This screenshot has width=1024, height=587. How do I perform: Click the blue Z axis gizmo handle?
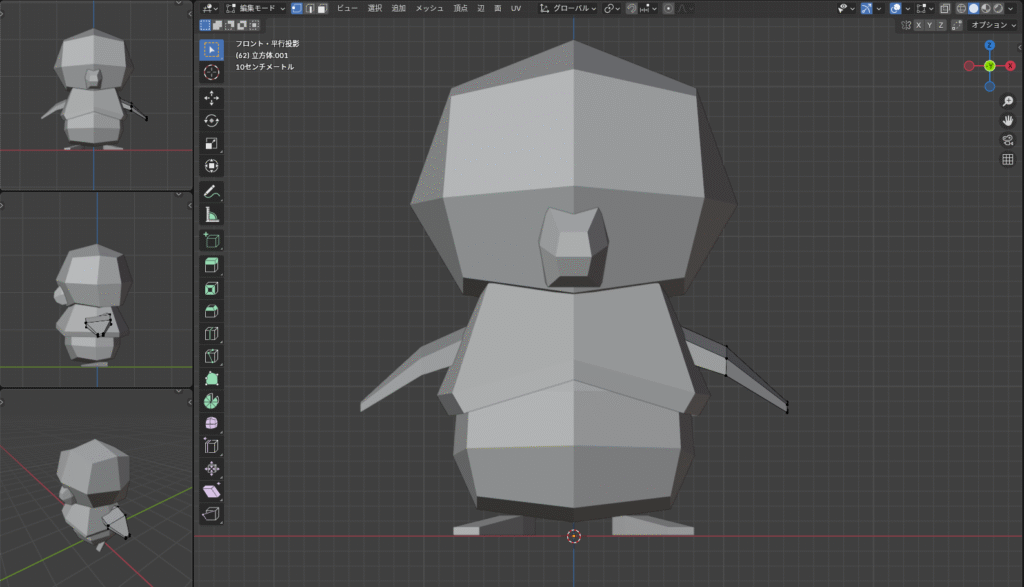tap(989, 46)
